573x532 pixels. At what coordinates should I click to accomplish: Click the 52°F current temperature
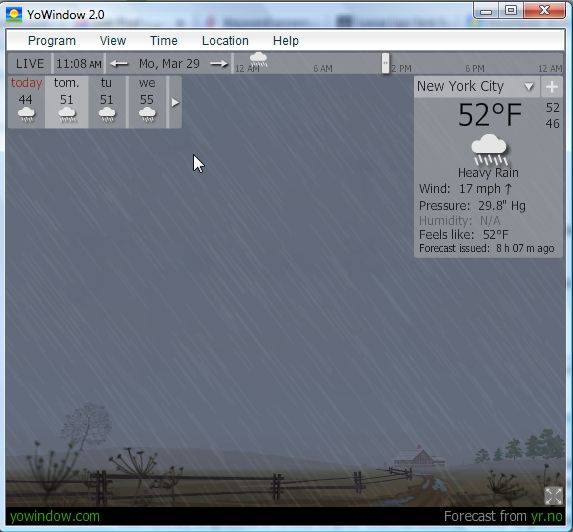[490, 115]
